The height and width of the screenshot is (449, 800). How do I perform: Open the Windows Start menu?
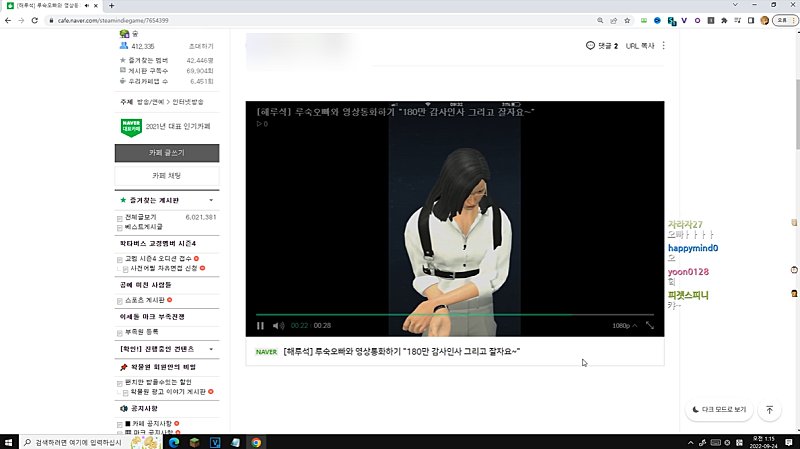(8, 442)
